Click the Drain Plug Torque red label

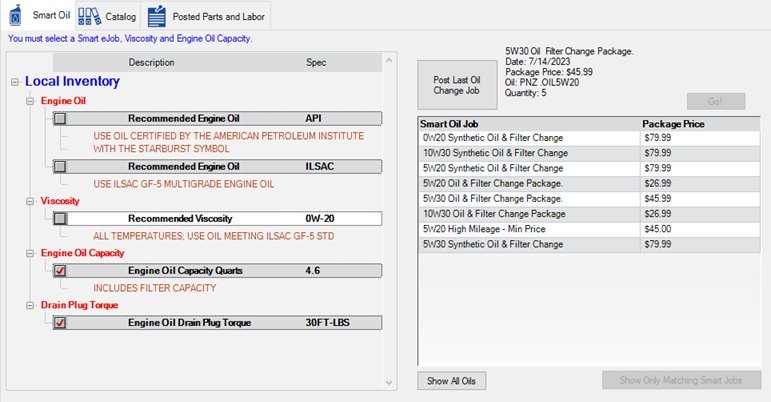click(80, 305)
